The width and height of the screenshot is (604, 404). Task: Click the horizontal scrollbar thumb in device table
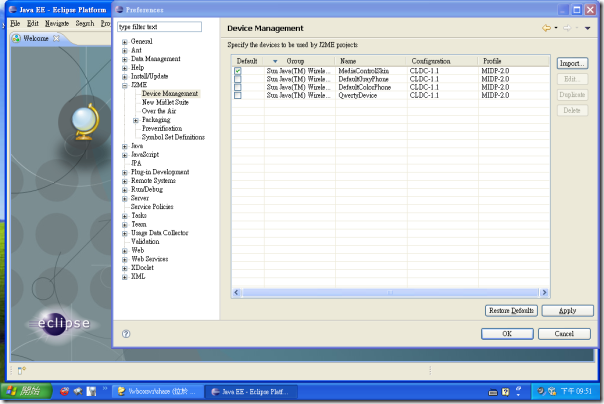click(390, 293)
